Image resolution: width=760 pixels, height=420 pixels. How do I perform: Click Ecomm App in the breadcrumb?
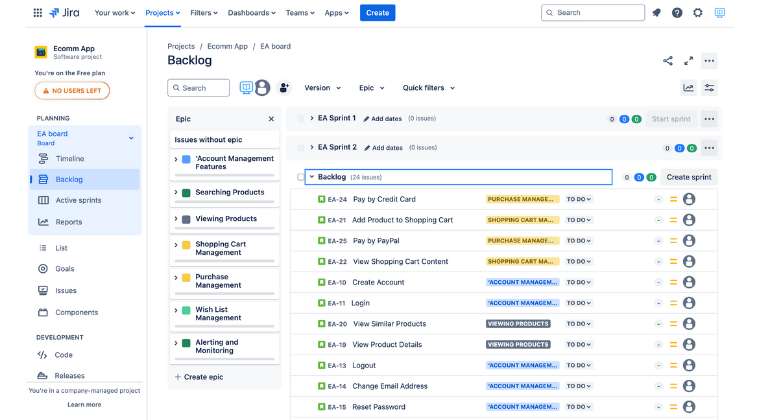click(x=227, y=46)
